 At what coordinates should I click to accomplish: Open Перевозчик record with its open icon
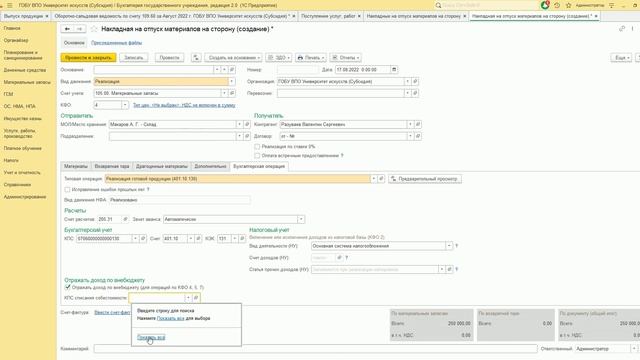pos(415,93)
